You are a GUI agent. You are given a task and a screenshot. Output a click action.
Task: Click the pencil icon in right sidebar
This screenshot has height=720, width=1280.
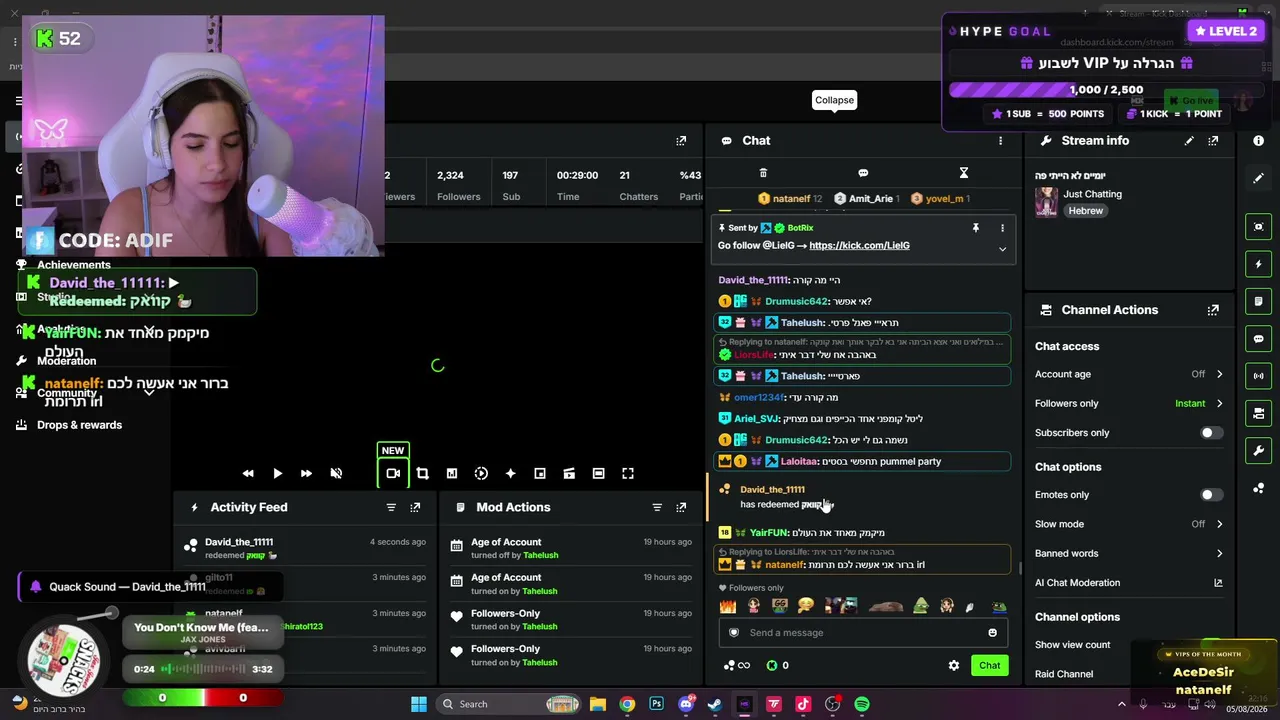[x=1258, y=178]
